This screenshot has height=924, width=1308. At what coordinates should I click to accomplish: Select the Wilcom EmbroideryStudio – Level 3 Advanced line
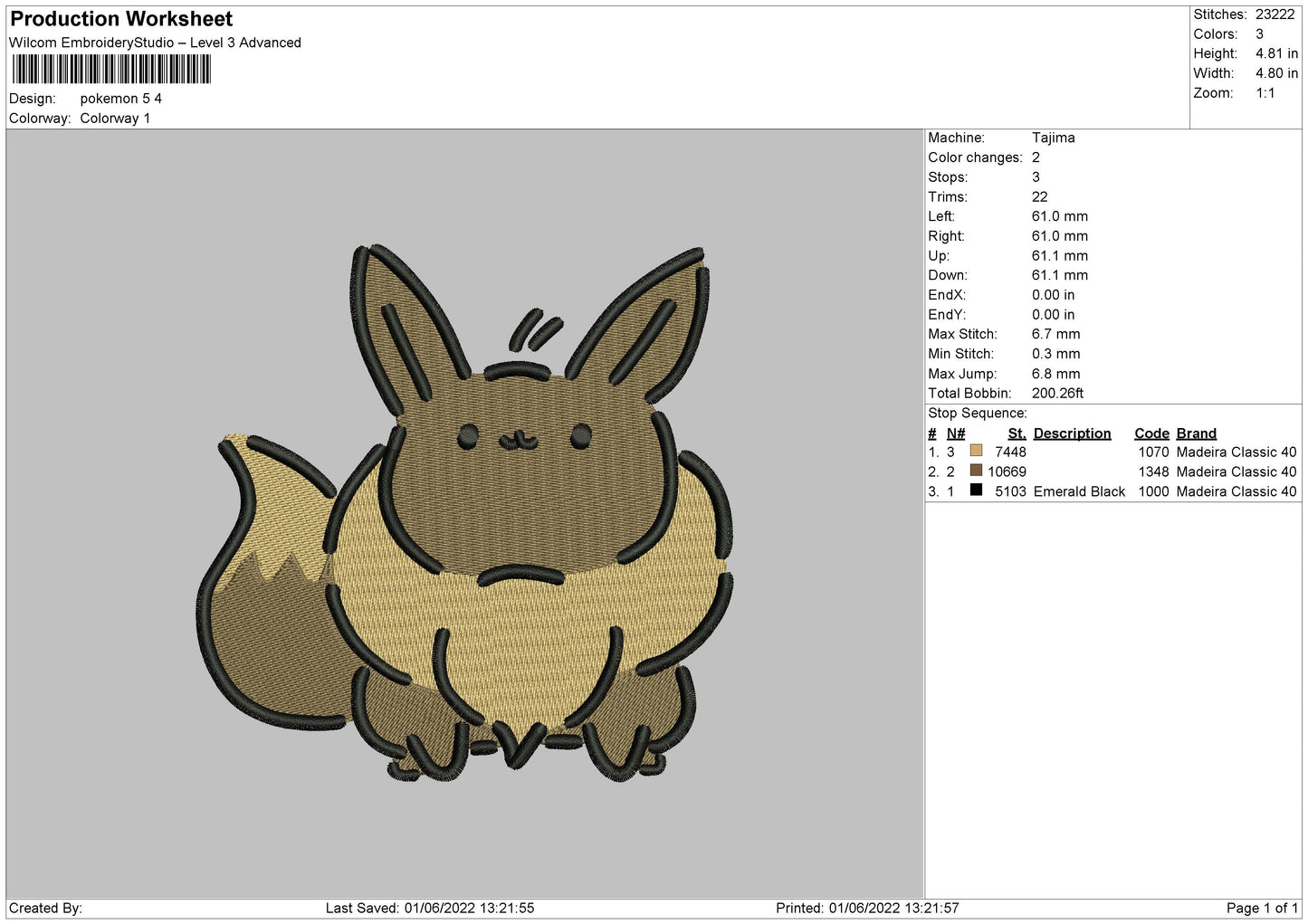tap(155, 43)
